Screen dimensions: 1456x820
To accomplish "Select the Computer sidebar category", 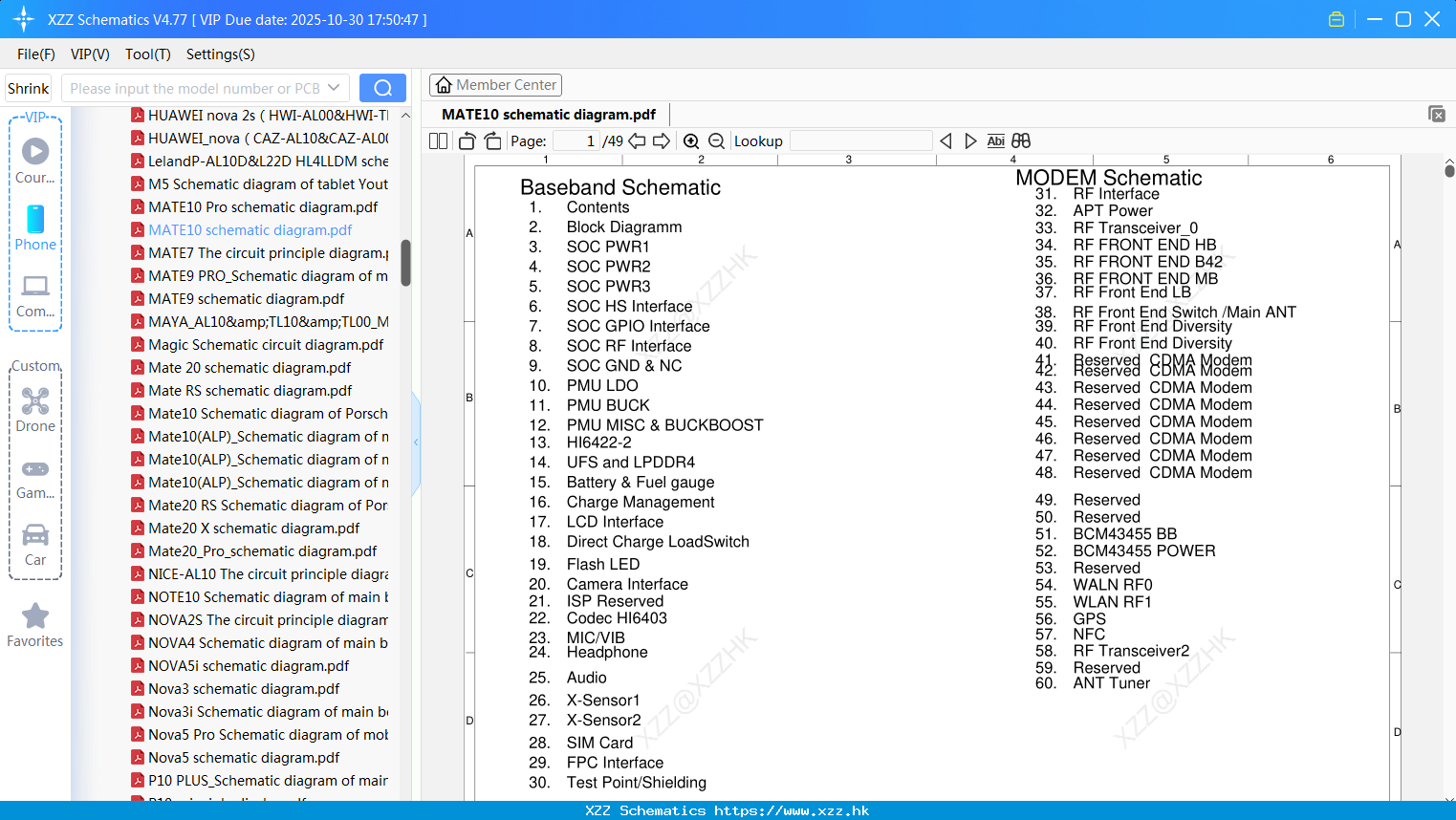I will (35, 295).
